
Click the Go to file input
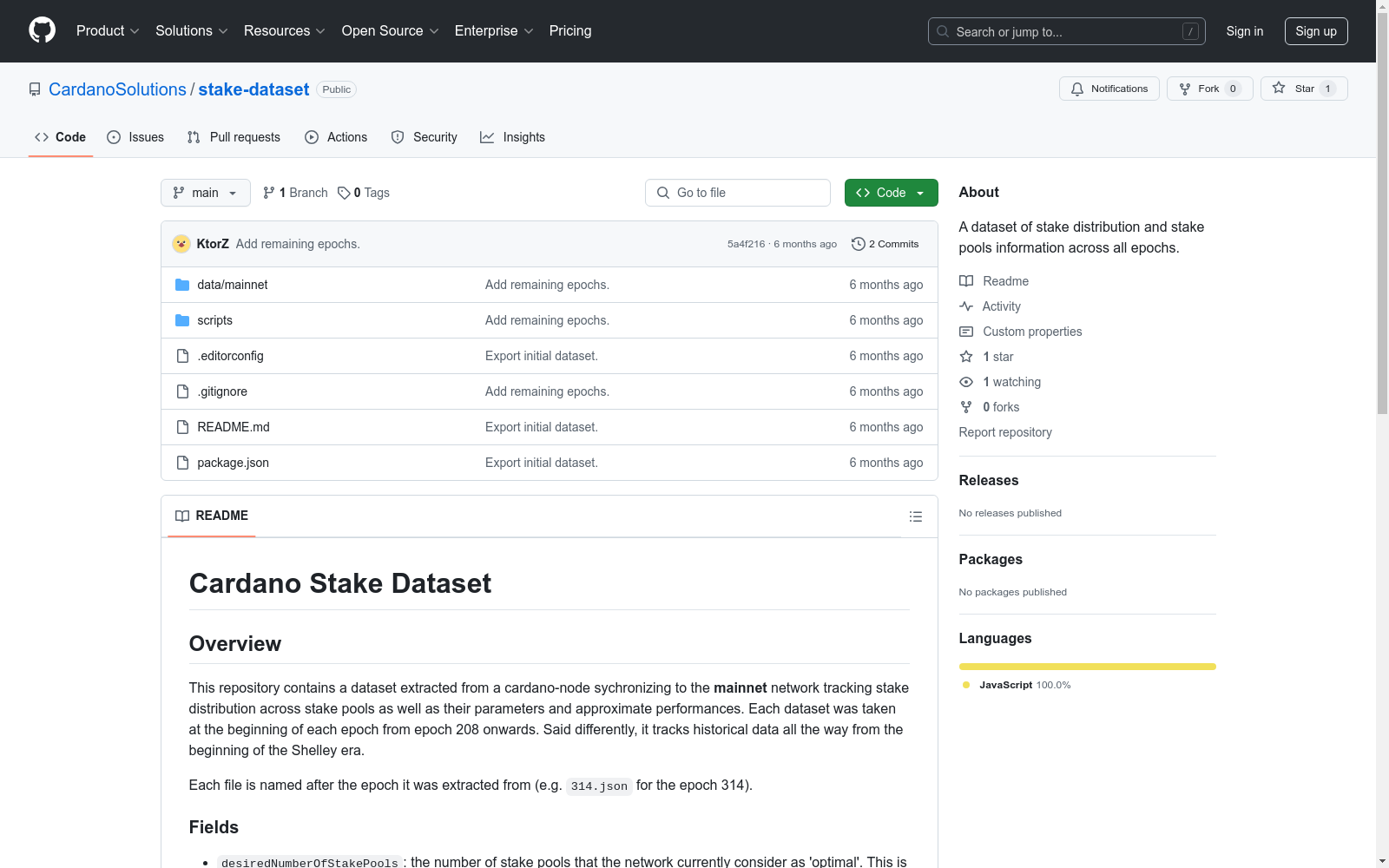[x=738, y=193]
